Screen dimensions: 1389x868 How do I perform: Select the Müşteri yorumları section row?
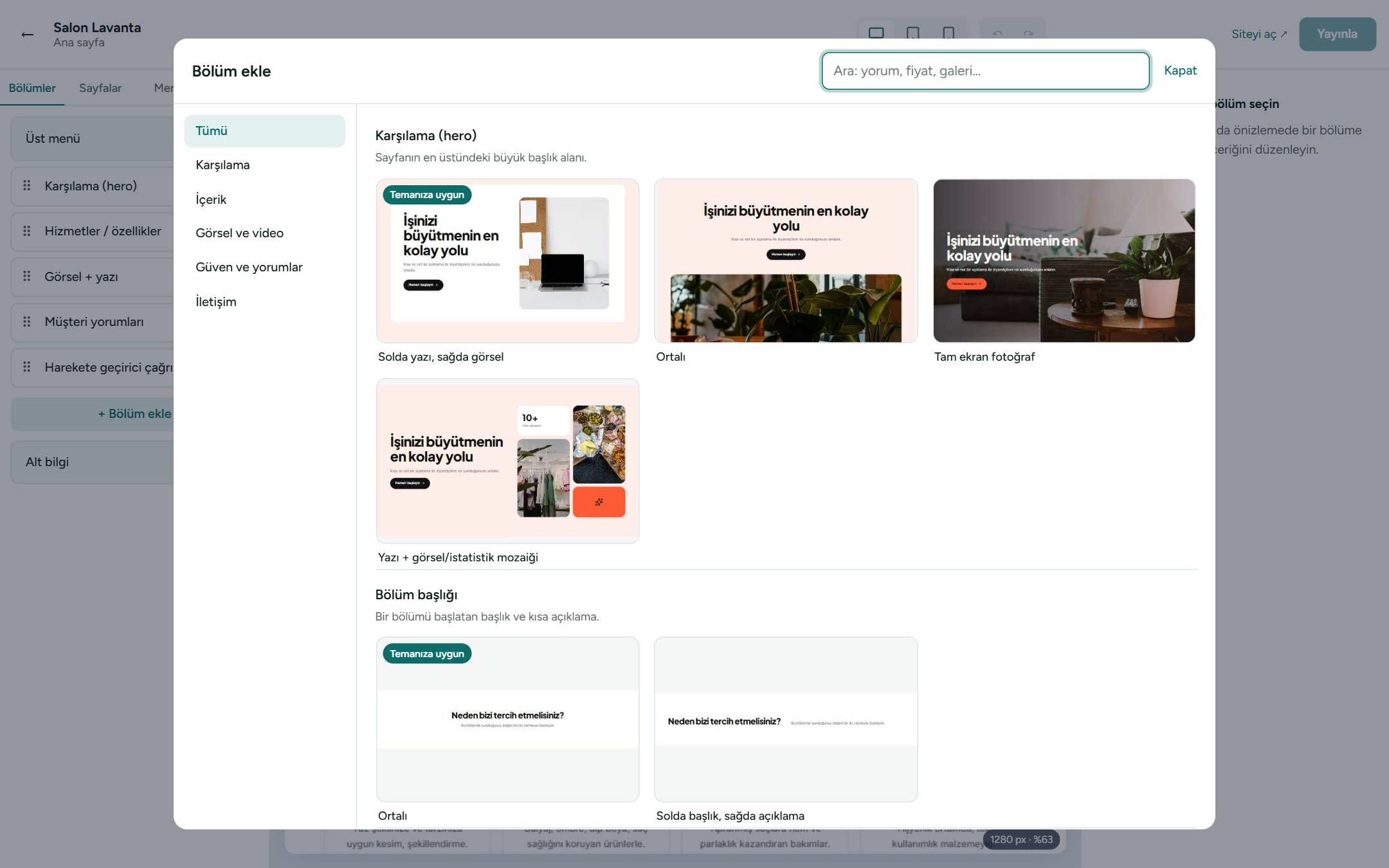pos(93,322)
